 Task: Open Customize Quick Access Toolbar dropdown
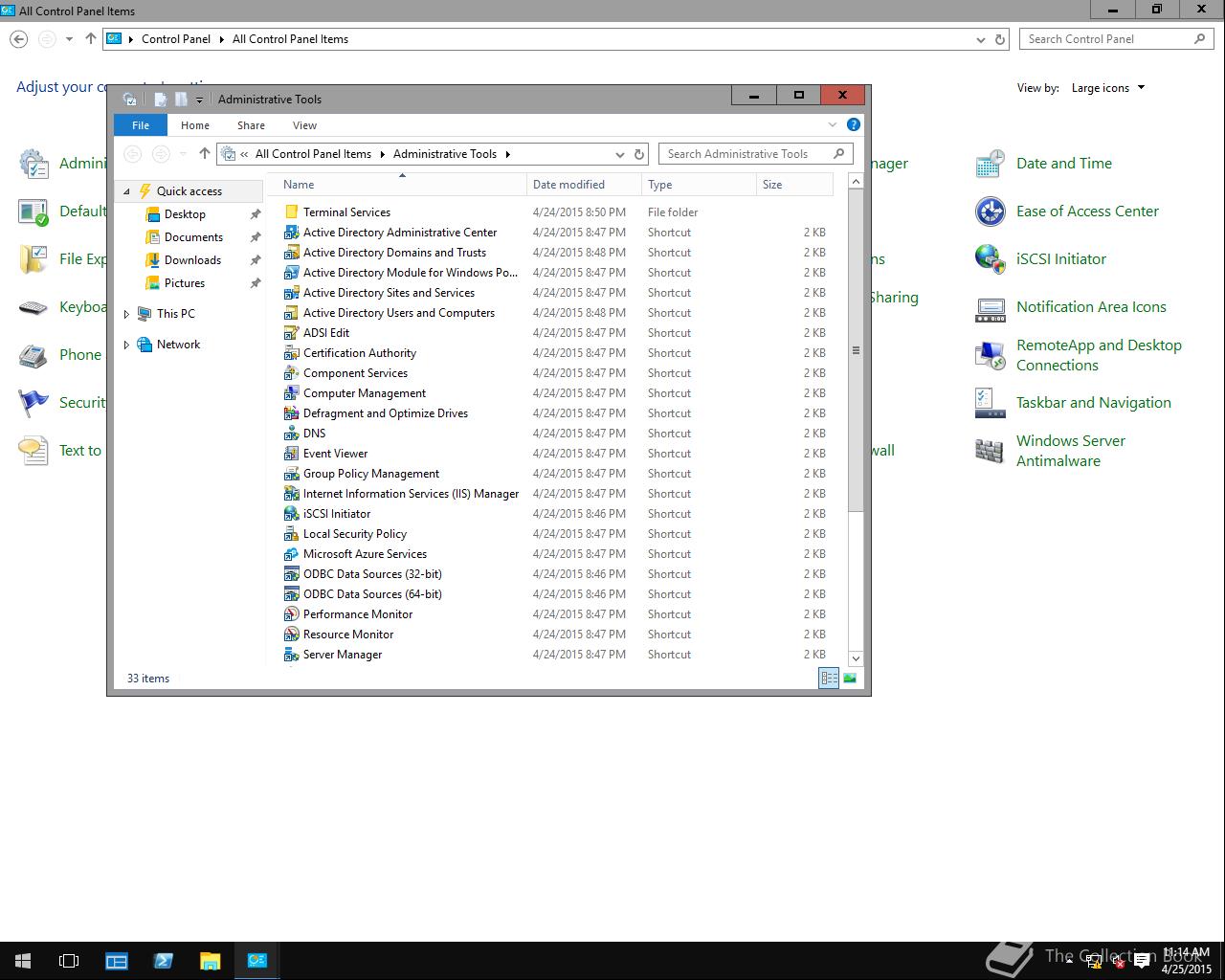point(199,100)
